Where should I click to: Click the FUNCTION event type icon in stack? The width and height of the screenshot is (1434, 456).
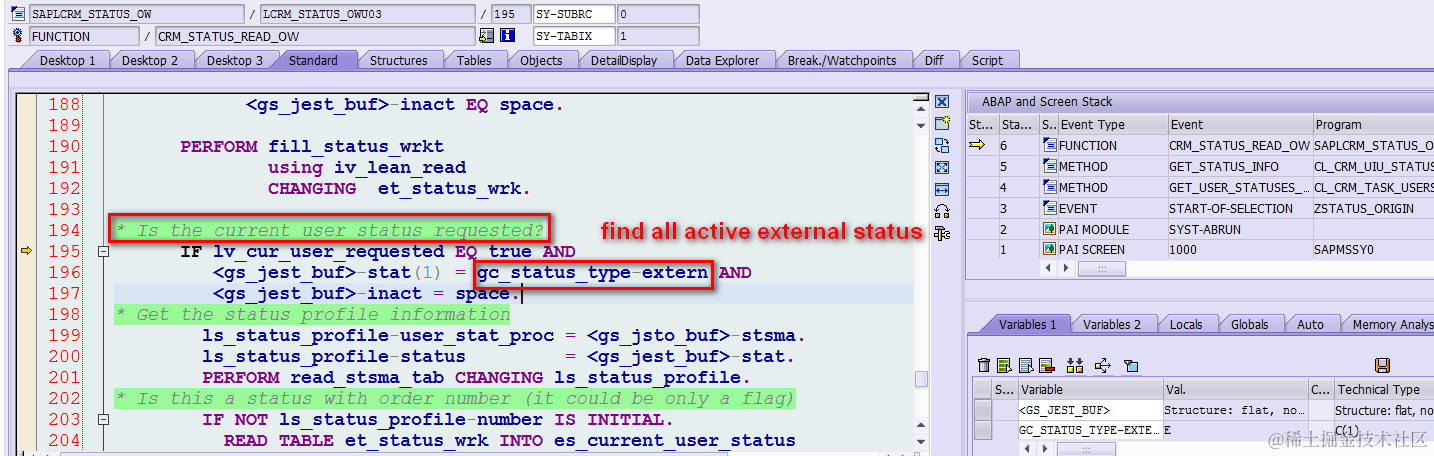pyautogui.click(x=1049, y=146)
